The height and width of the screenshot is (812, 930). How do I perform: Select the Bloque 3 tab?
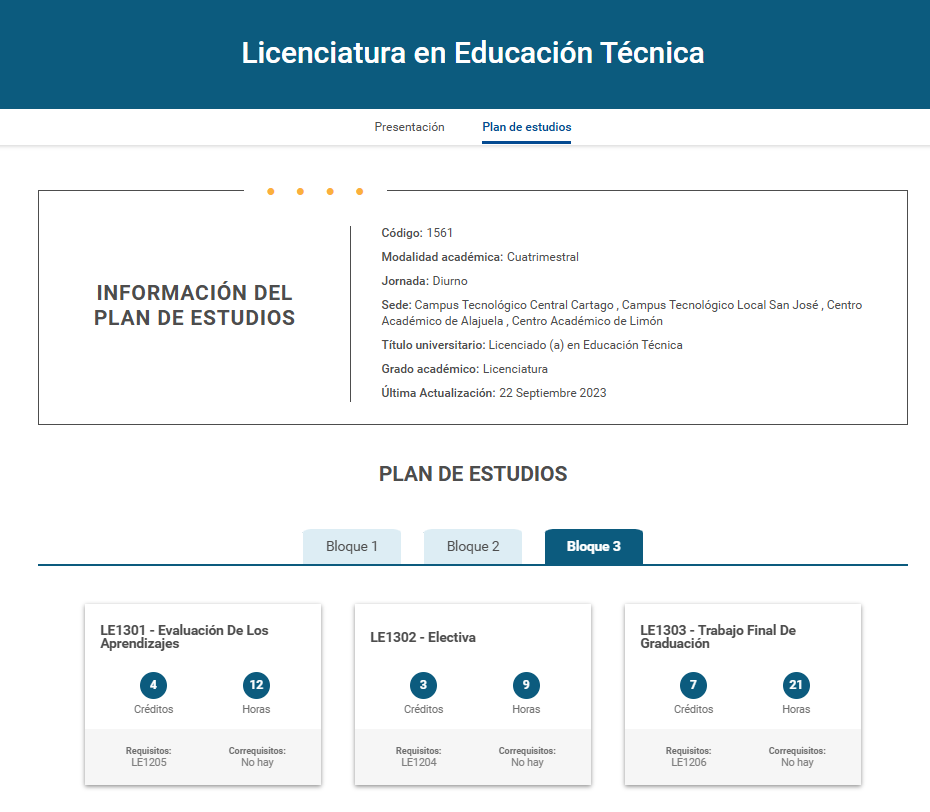pos(594,547)
